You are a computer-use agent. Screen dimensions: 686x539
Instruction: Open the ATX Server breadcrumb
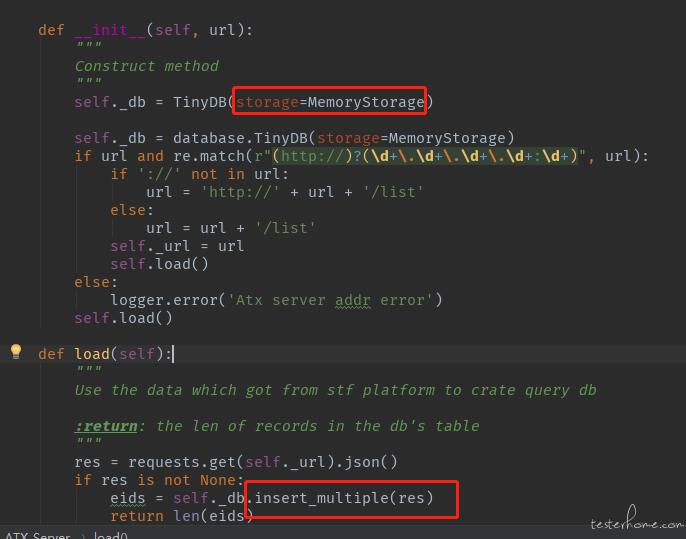point(38,535)
